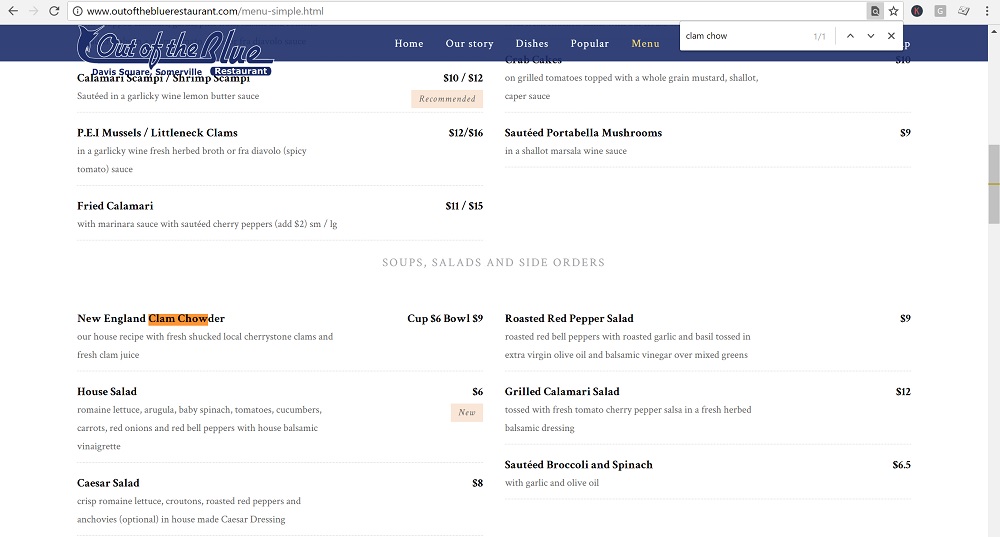
Task: Click the browser back arrow
Action: [x=13, y=11]
